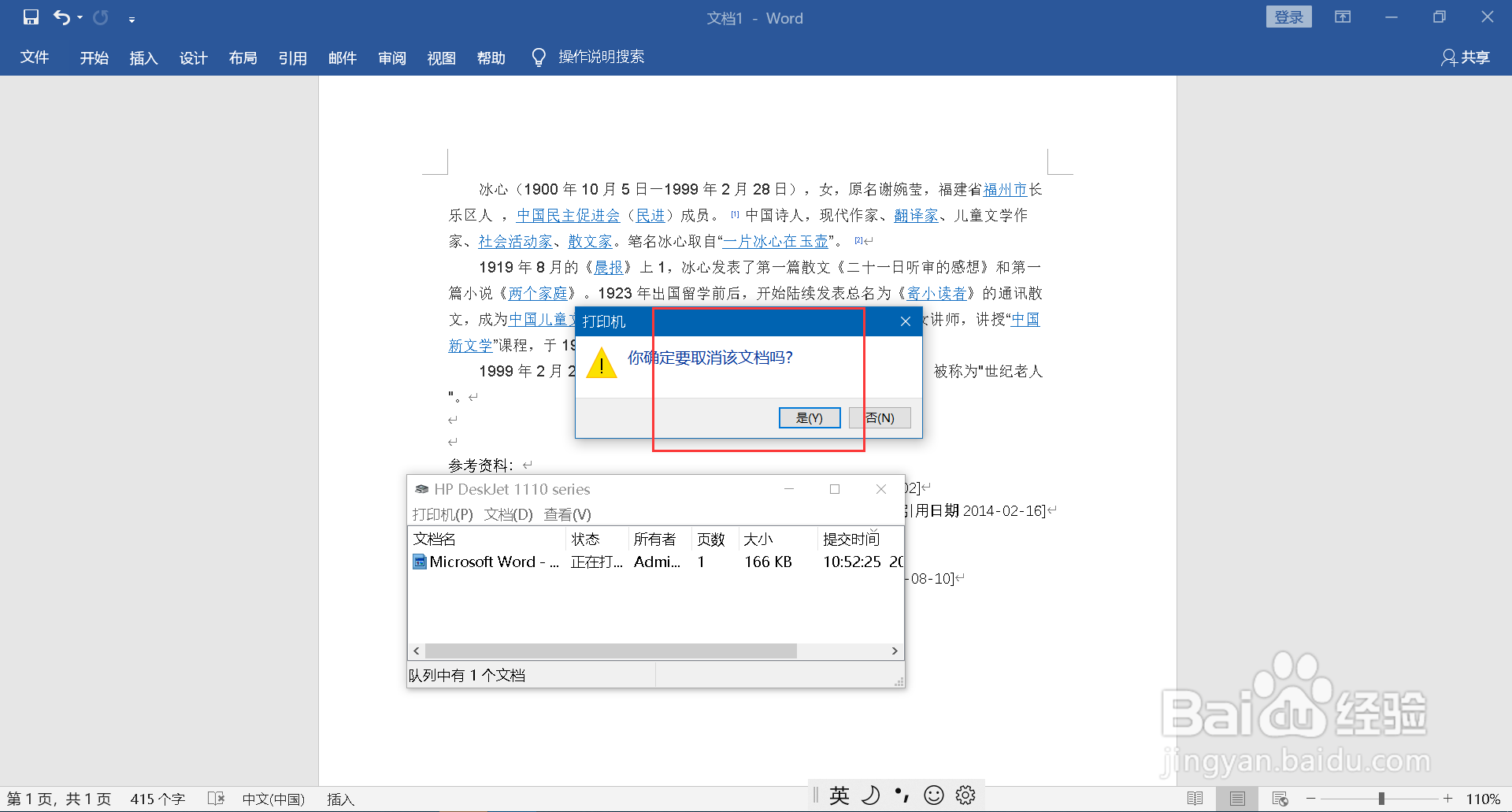Image resolution: width=1512 pixels, height=812 pixels.
Task: Click the 大小 column header
Action: point(778,539)
